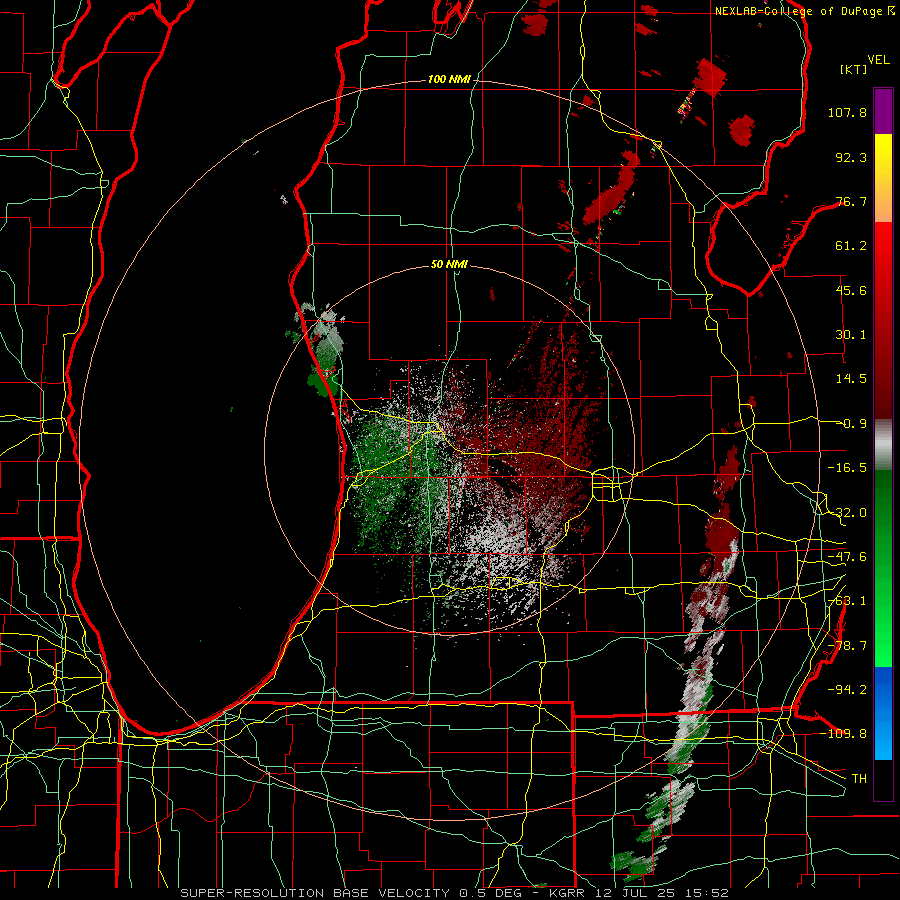Select the -0.9 velocity scale value
The height and width of the screenshot is (900, 900).
pyautogui.click(x=854, y=424)
